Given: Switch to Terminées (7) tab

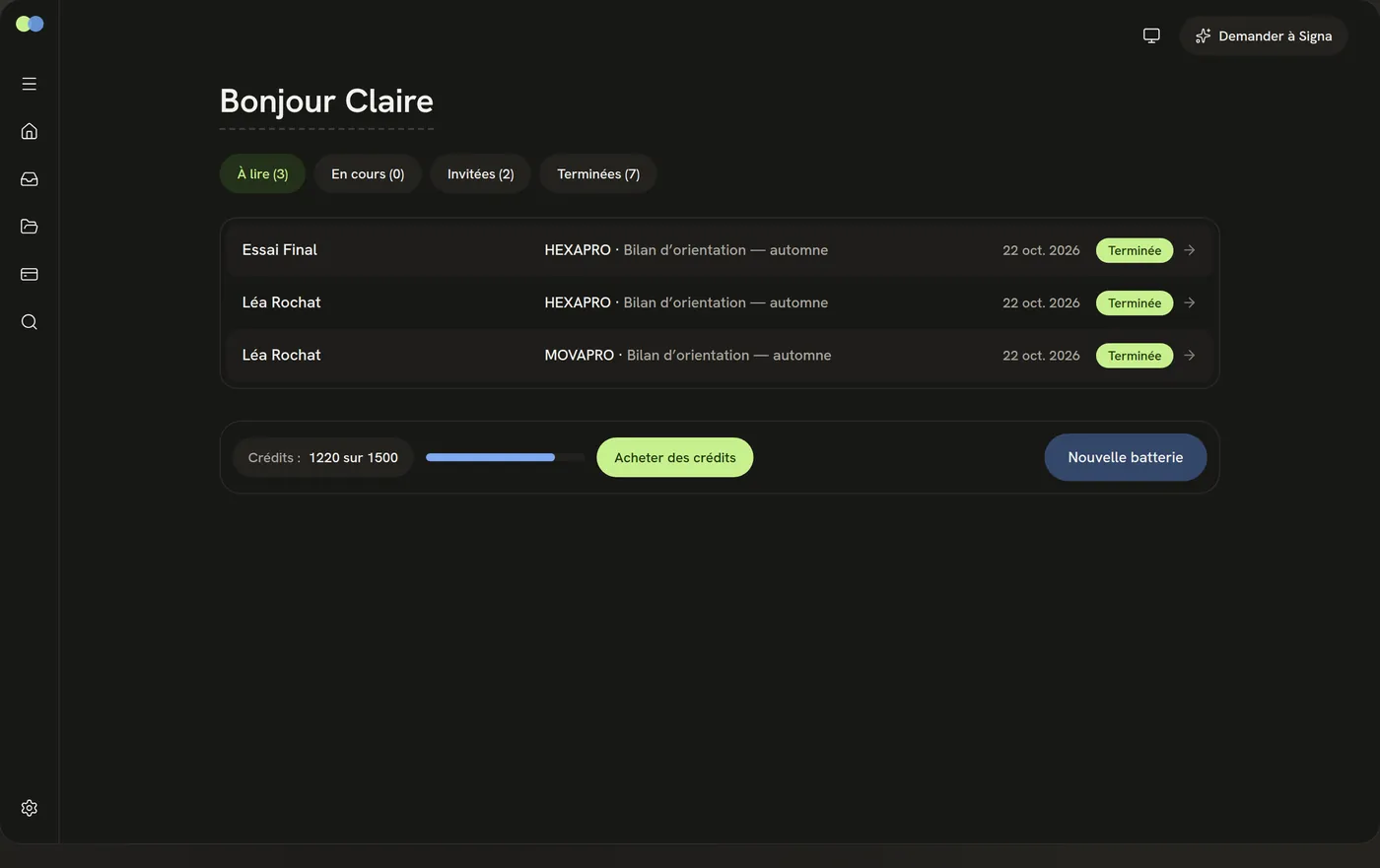Looking at the screenshot, I should tap(598, 173).
